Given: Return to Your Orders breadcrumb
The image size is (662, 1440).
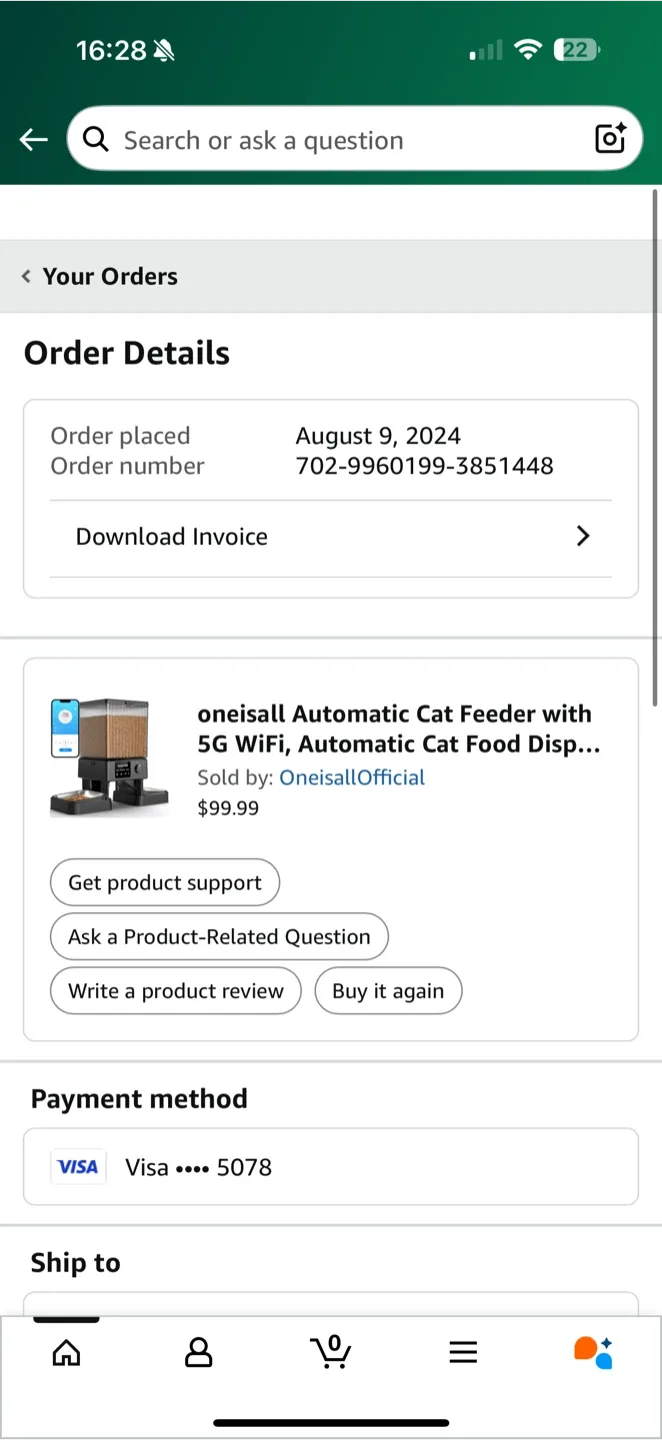Looking at the screenshot, I should coord(109,276).
